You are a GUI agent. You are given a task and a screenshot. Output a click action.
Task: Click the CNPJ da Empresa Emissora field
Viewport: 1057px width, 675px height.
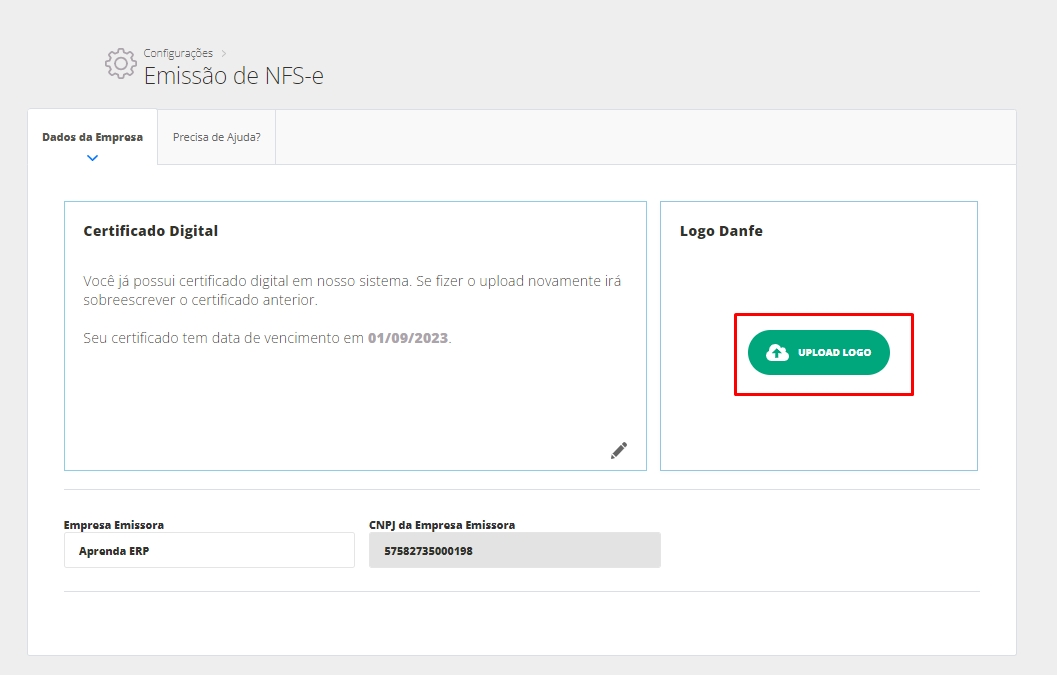click(514, 550)
